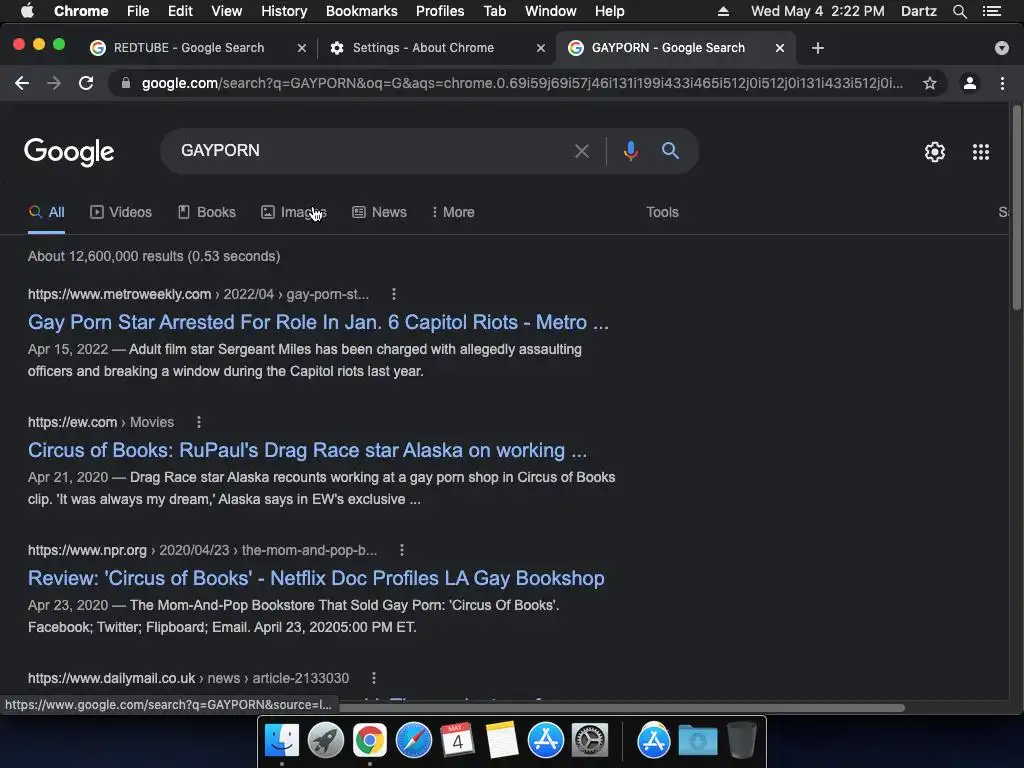Open Google quick settings gear
1024x768 pixels.
(x=935, y=152)
